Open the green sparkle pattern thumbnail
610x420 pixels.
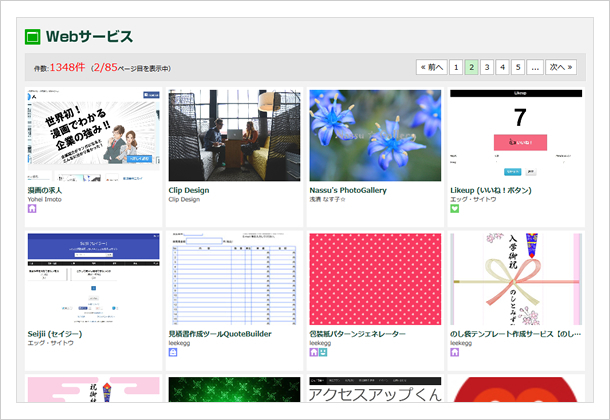pos(234,389)
